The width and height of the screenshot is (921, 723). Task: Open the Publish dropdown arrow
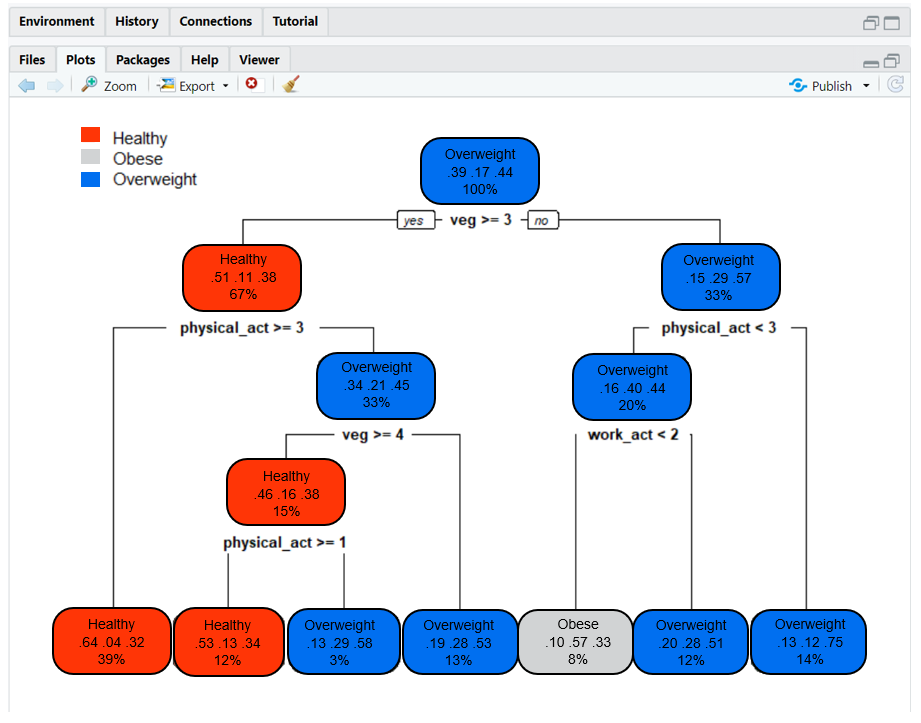866,85
